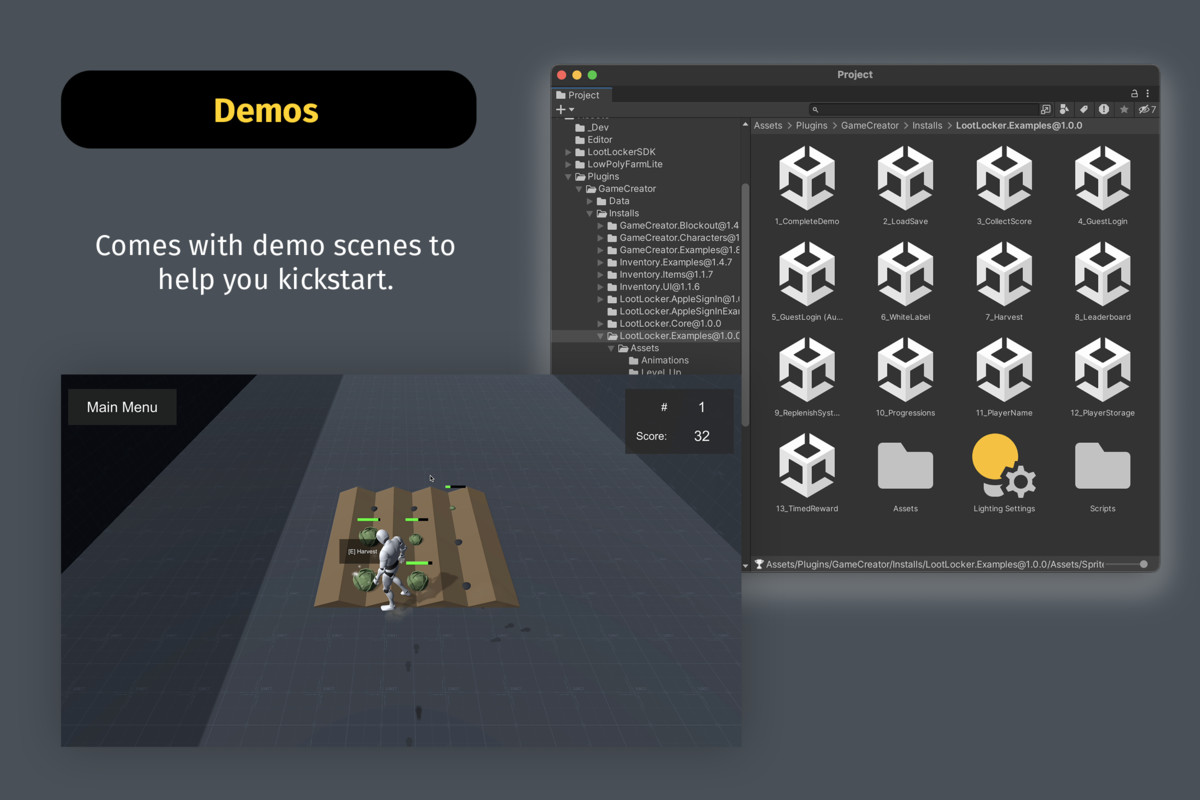Image resolution: width=1200 pixels, height=800 pixels.
Task: Select the 13_TimedReward scene asset
Action: coord(806,474)
